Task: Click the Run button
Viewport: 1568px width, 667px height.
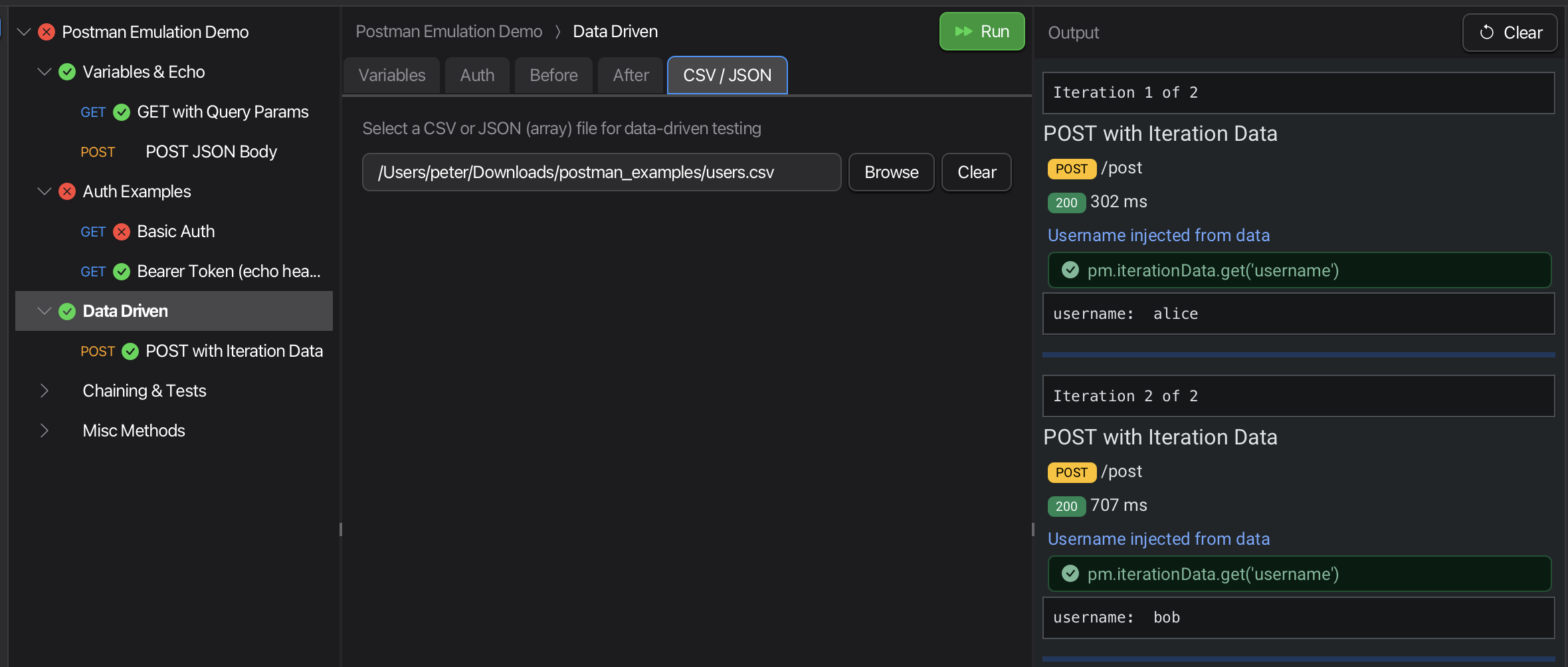Action: 982,31
